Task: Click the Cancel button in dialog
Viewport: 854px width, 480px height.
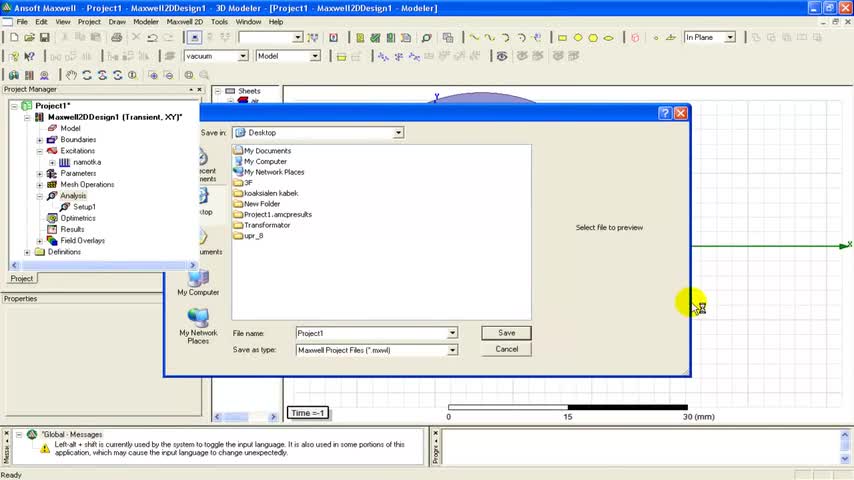Action: pyautogui.click(x=507, y=349)
